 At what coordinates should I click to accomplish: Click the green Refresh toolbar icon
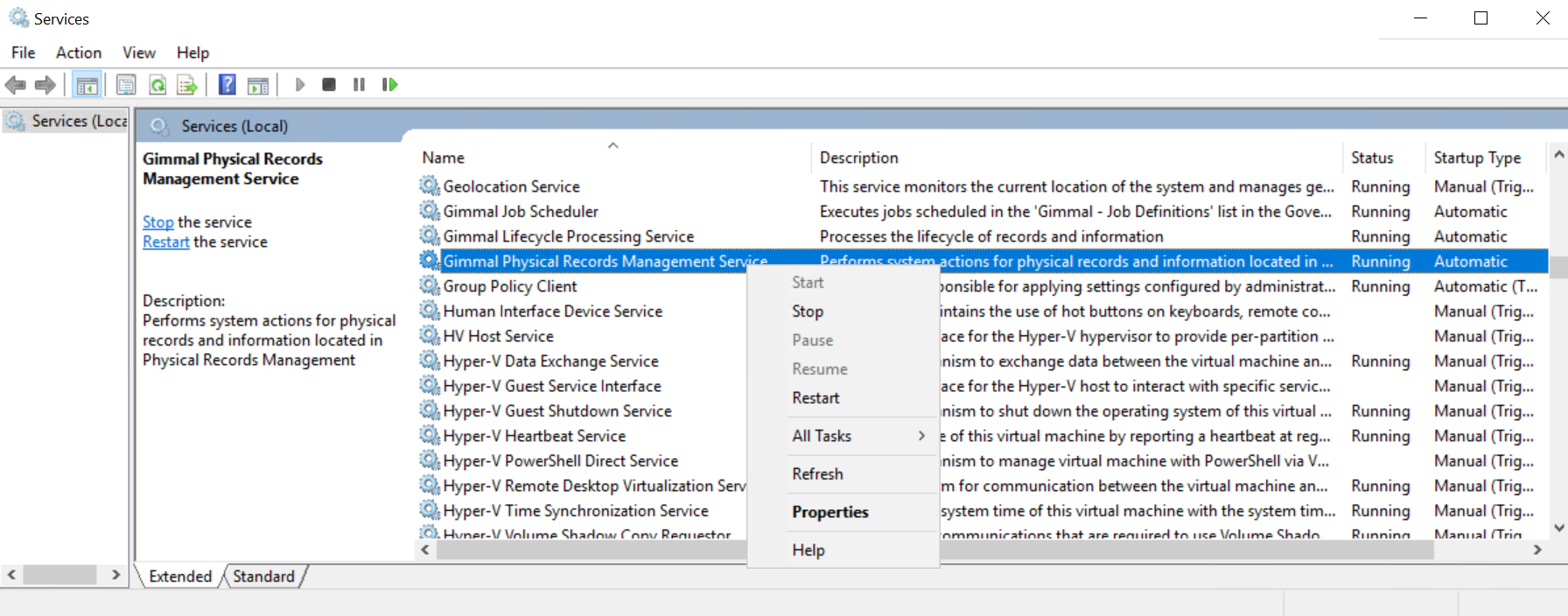pos(157,85)
